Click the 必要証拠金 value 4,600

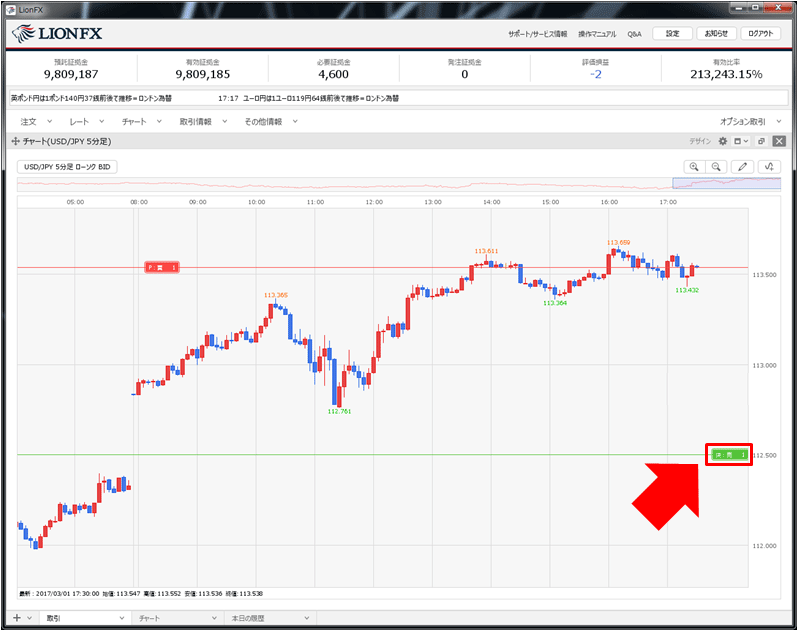[333, 74]
